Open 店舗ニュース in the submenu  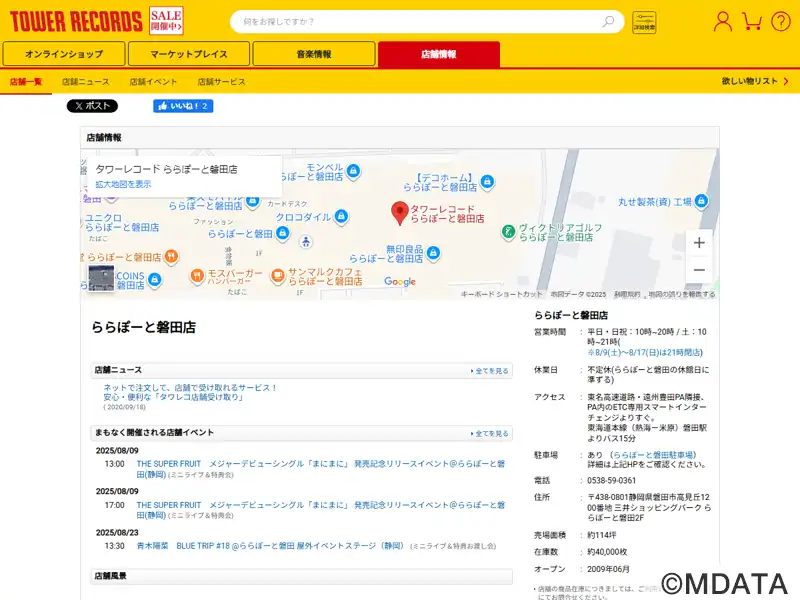tap(86, 82)
